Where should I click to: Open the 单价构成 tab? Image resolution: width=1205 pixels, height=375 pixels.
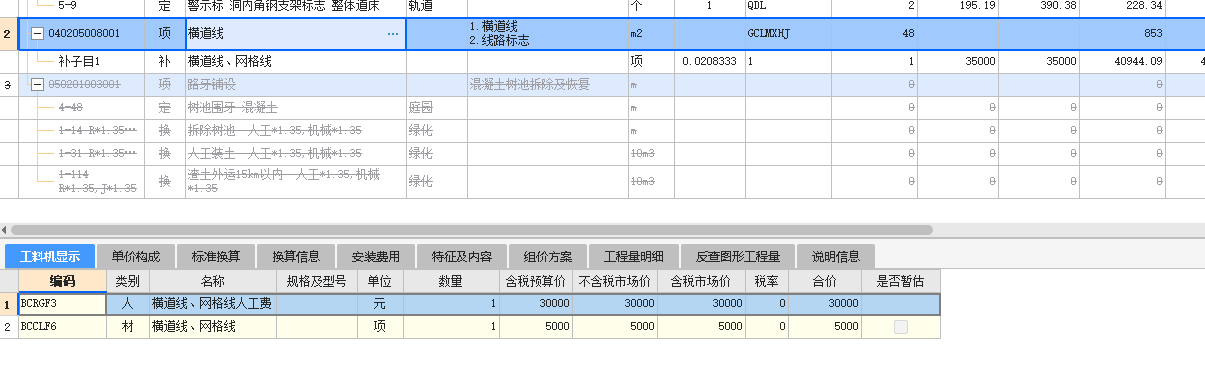tap(137, 256)
